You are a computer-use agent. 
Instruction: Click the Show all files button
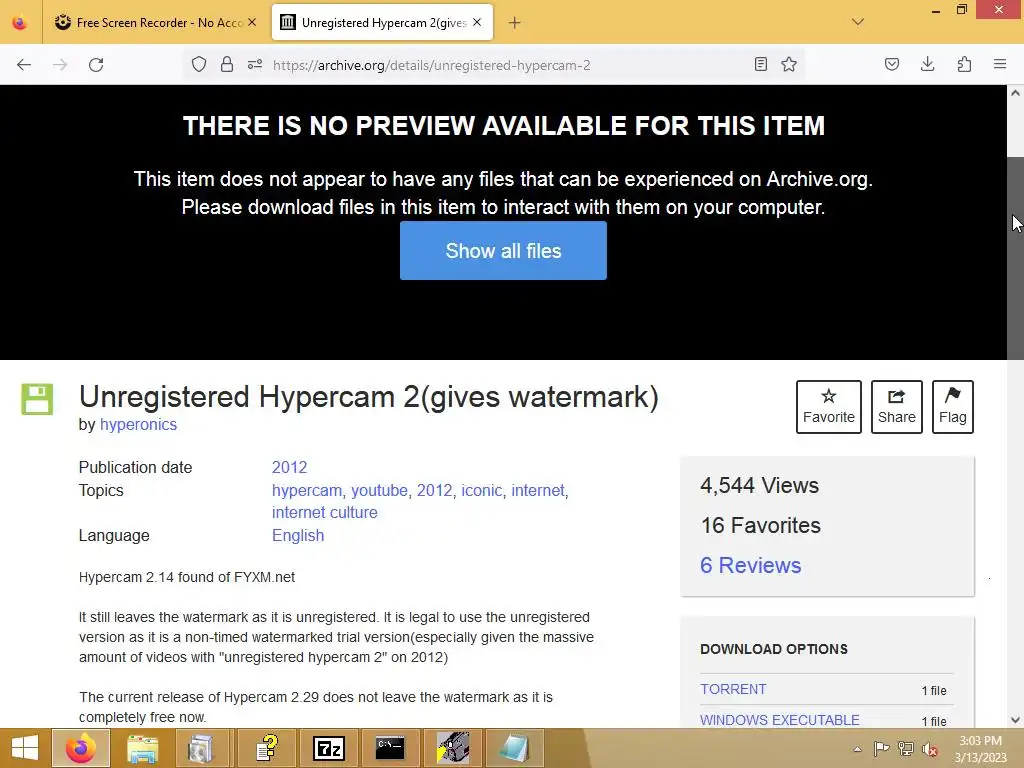(503, 251)
